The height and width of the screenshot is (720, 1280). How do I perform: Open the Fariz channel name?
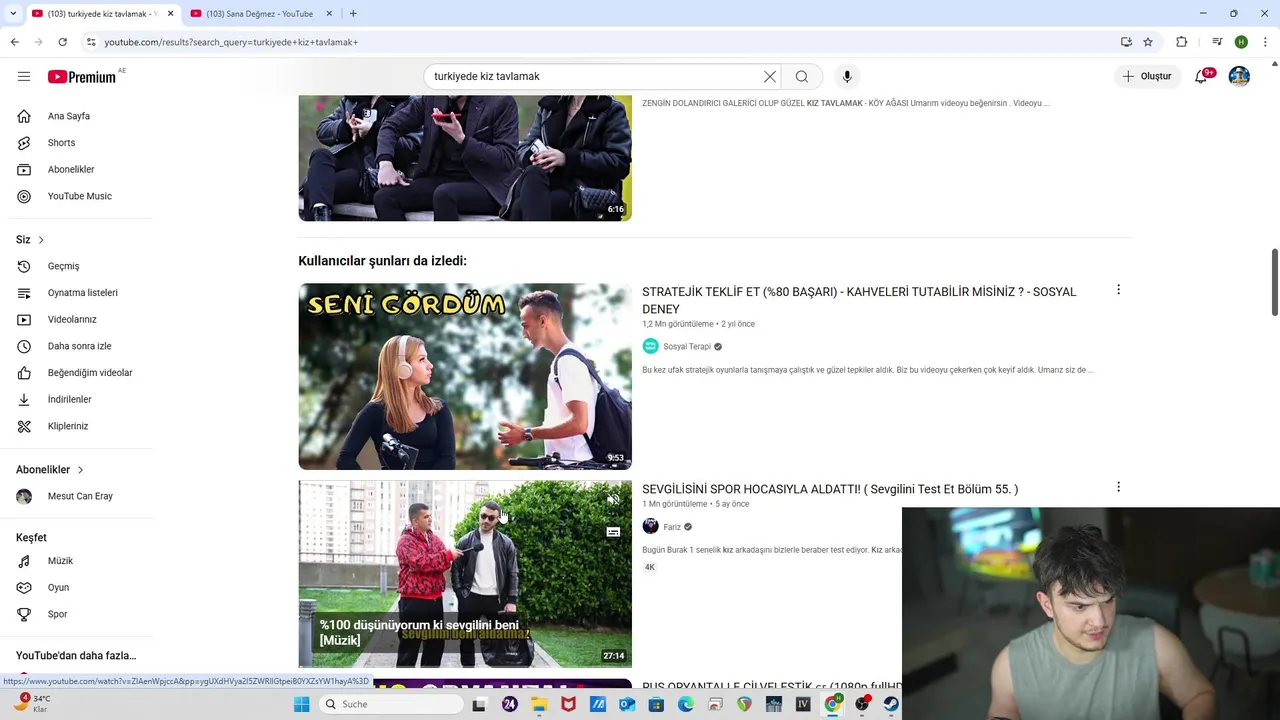click(x=672, y=527)
